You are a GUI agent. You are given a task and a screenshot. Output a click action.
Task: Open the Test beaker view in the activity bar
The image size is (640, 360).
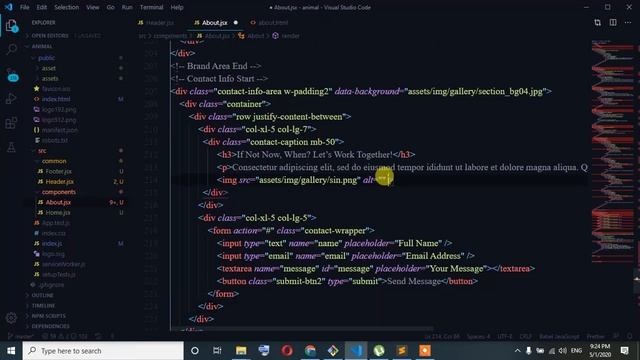coord(11,147)
